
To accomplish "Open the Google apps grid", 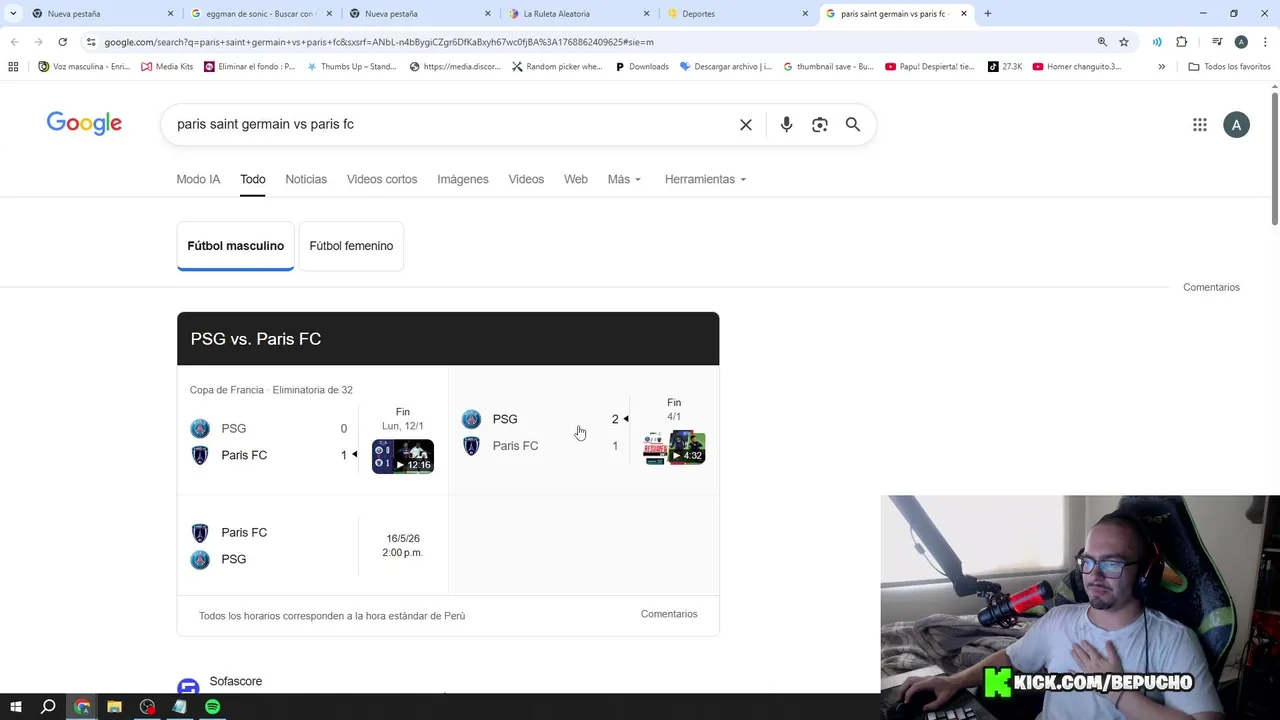I will (1200, 125).
